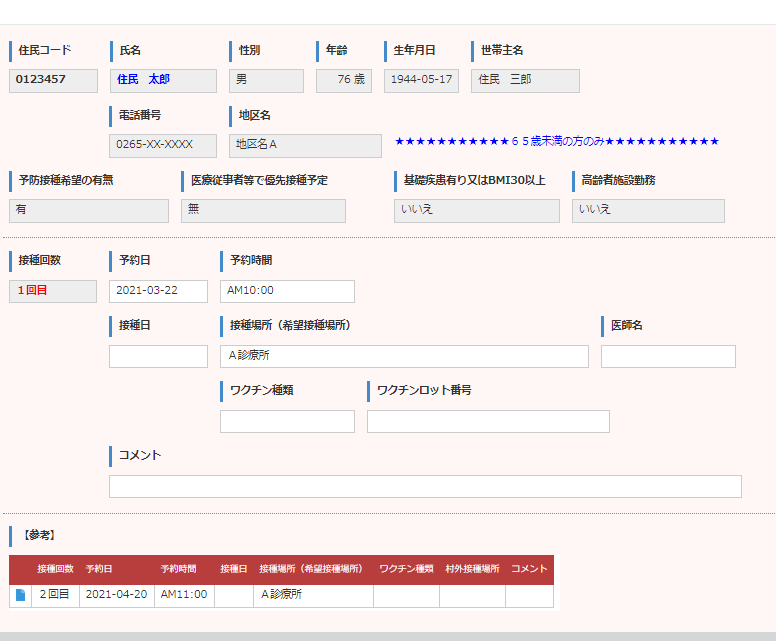Click the empty 医師名 input field
This screenshot has width=776, height=641.
[x=668, y=356]
